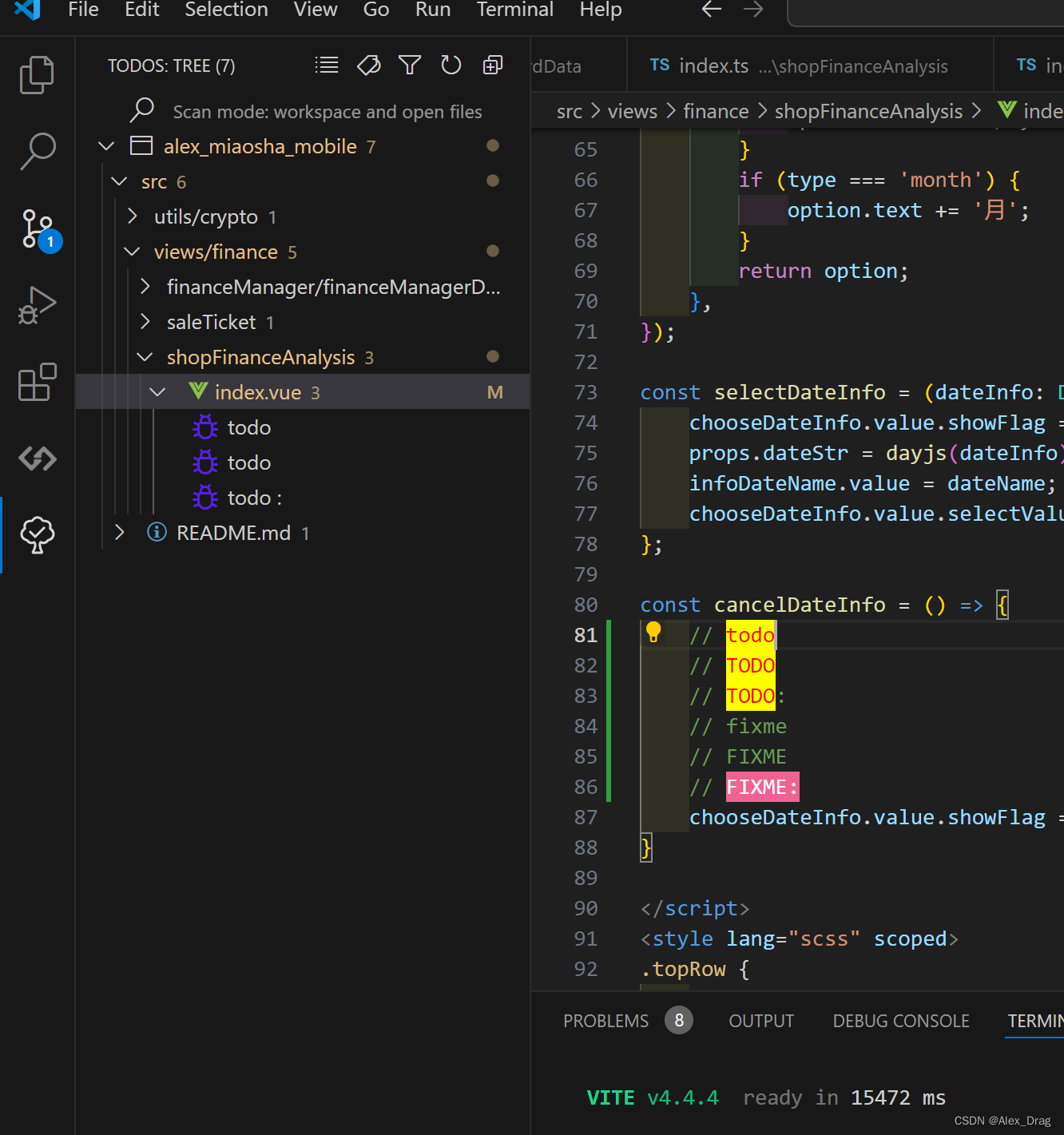The image size is (1064, 1135).
Task: Expand the utils/crypto folder
Action: tap(132, 216)
